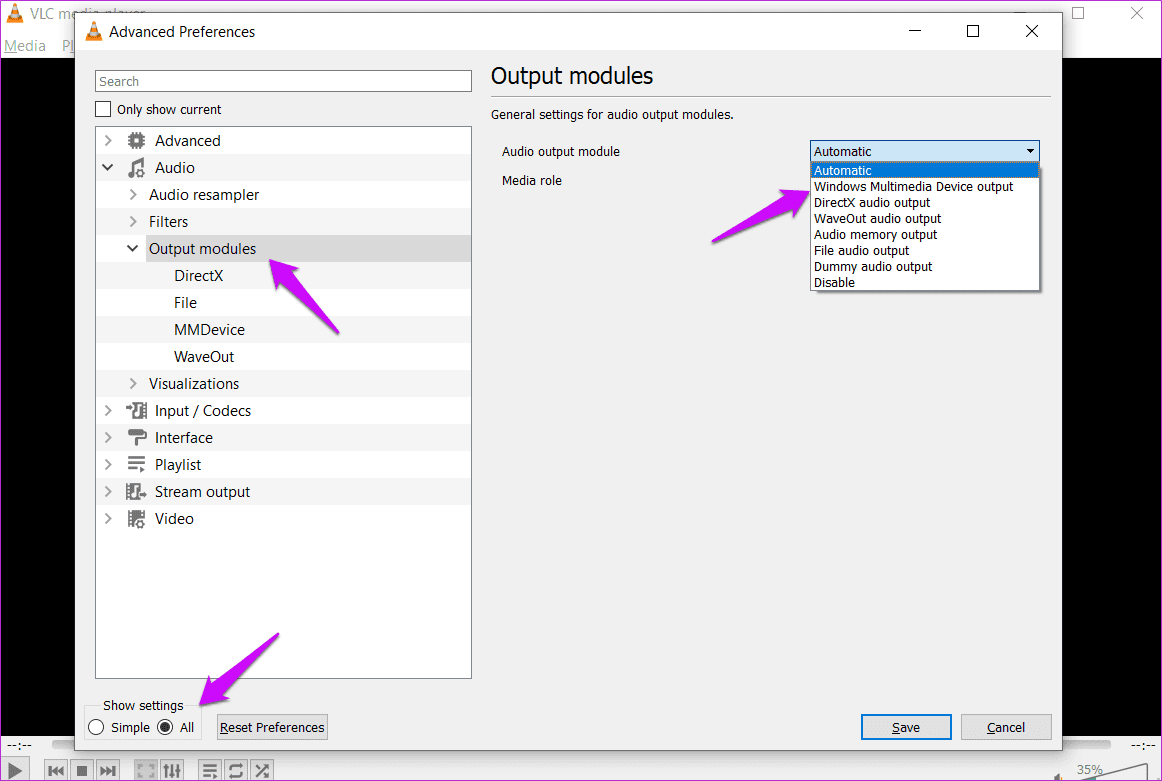Click the Save button
The width and height of the screenshot is (1162, 781).
906,728
